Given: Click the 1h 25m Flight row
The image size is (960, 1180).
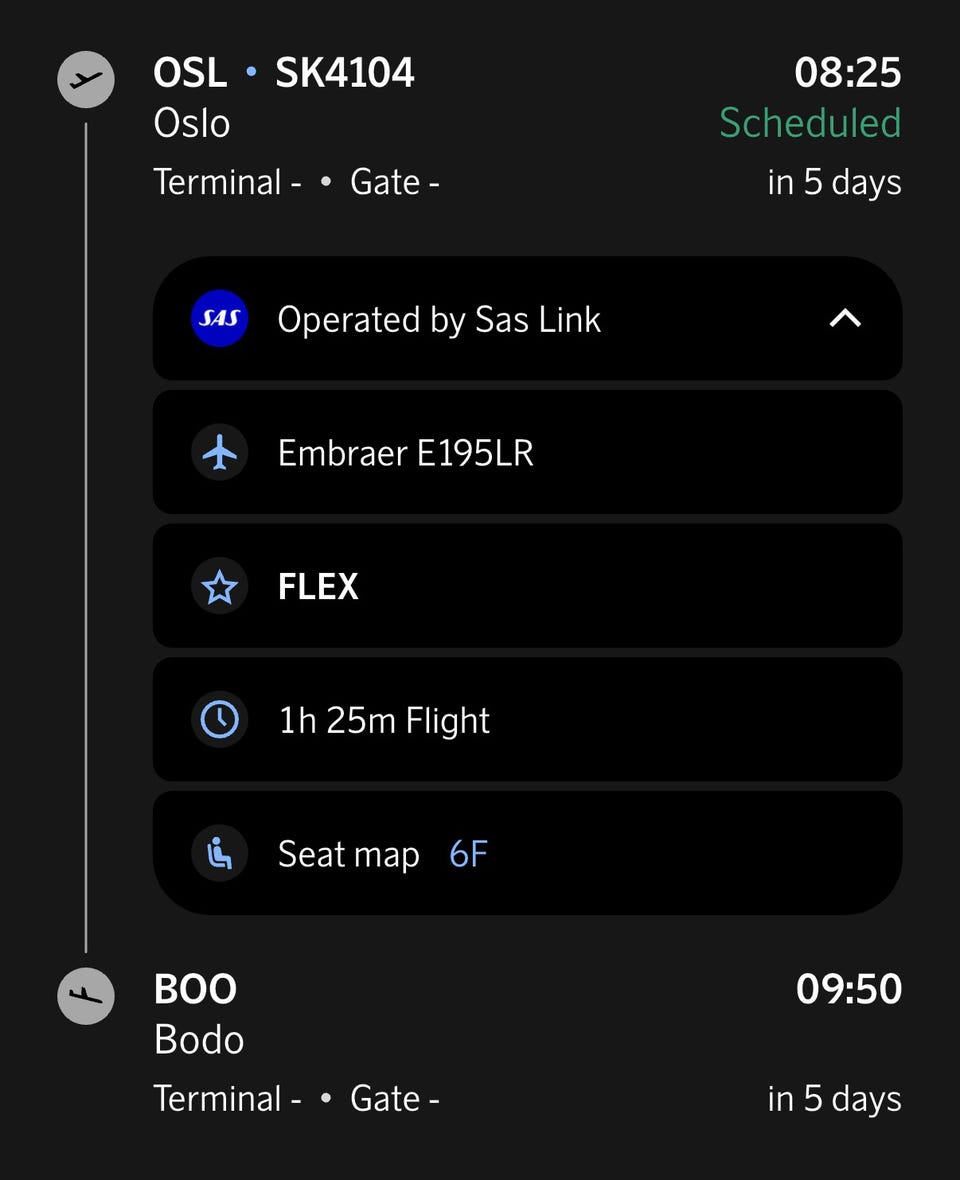Looking at the screenshot, I should tap(527, 720).
